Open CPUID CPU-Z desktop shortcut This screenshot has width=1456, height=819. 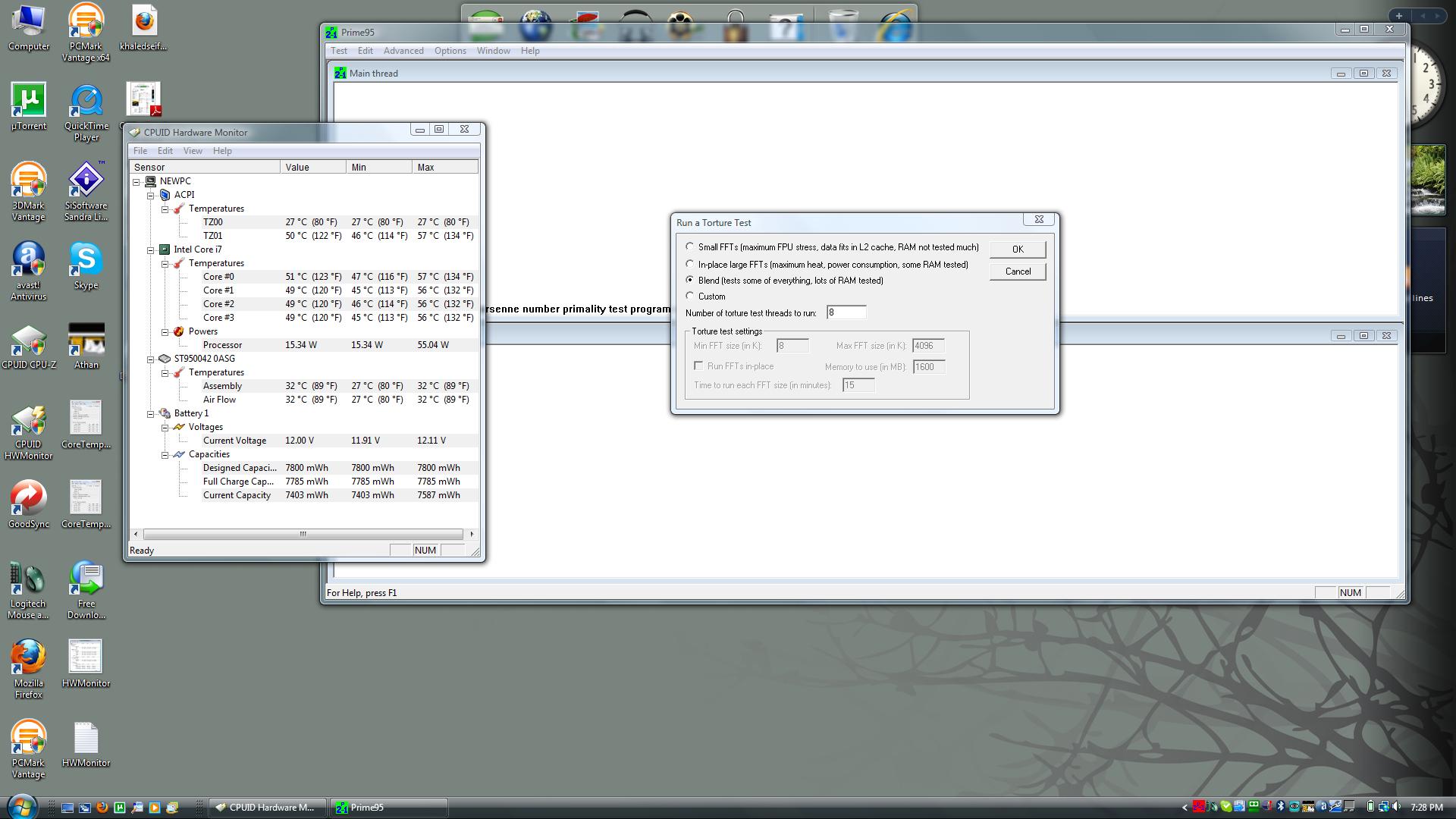(x=29, y=347)
